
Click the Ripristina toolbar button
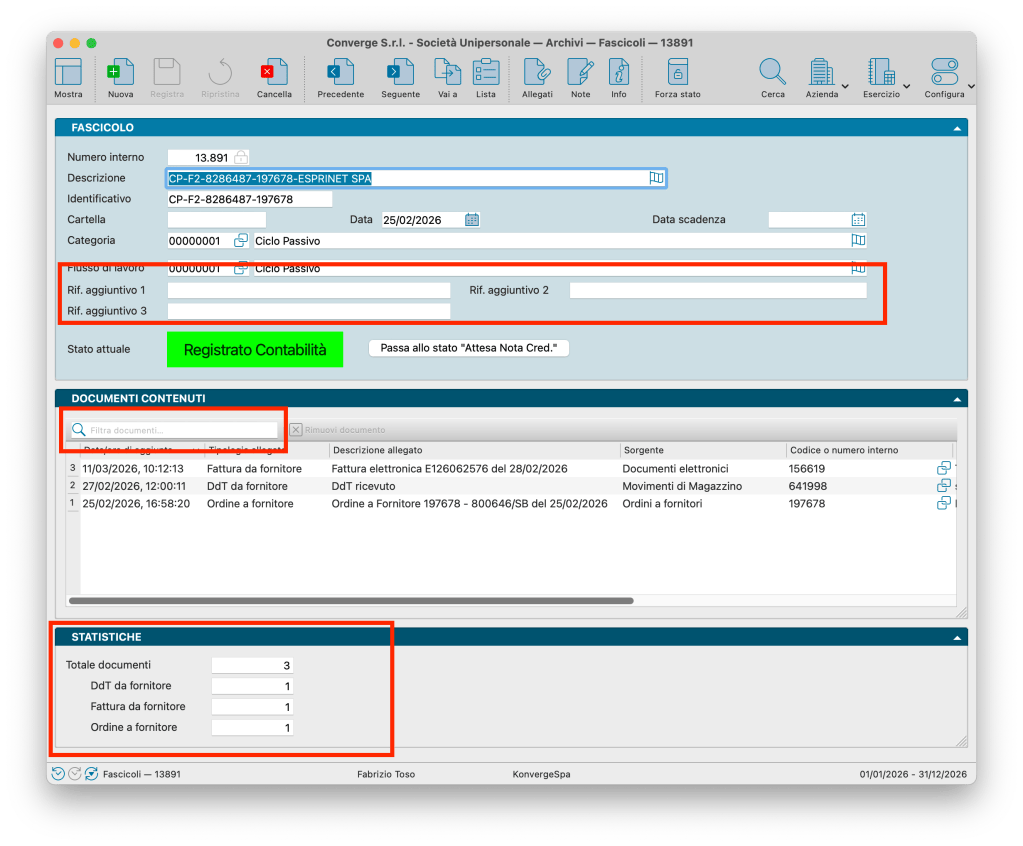[x=220, y=77]
